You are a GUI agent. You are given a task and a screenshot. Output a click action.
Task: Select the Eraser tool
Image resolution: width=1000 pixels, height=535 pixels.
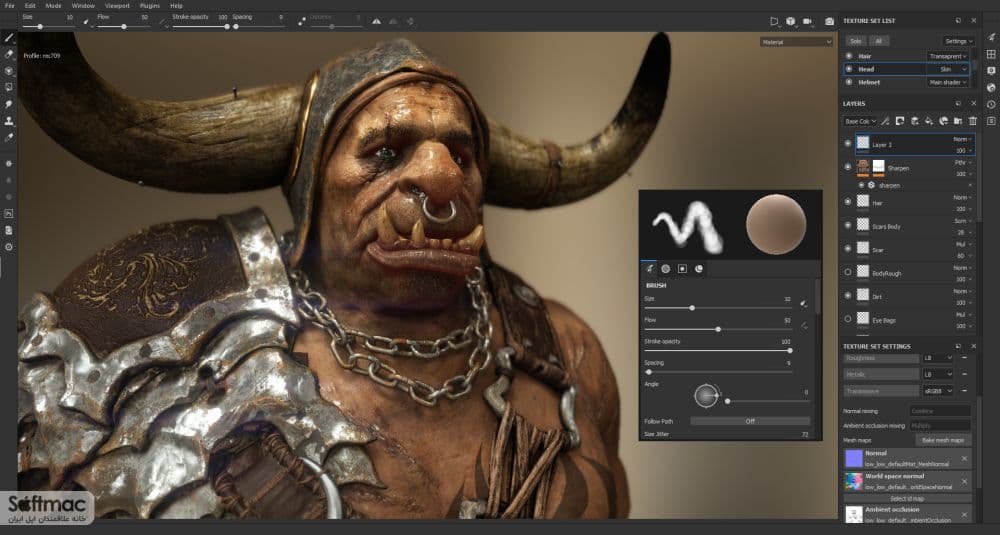pyautogui.click(x=9, y=54)
